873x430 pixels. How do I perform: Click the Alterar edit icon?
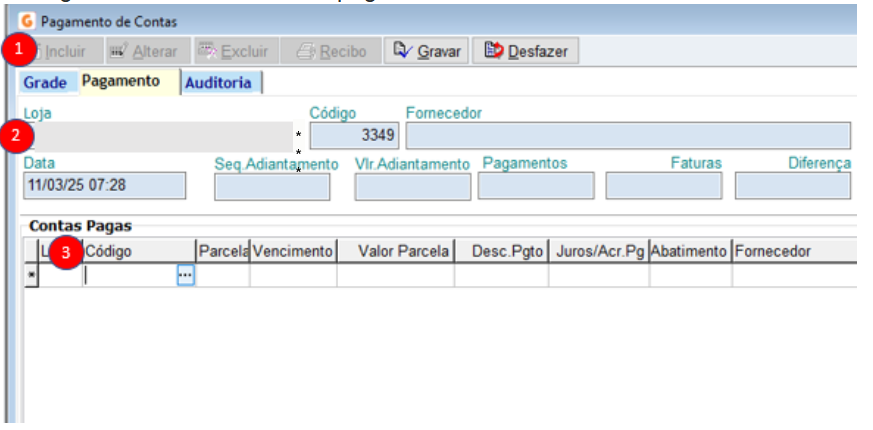click(120, 51)
